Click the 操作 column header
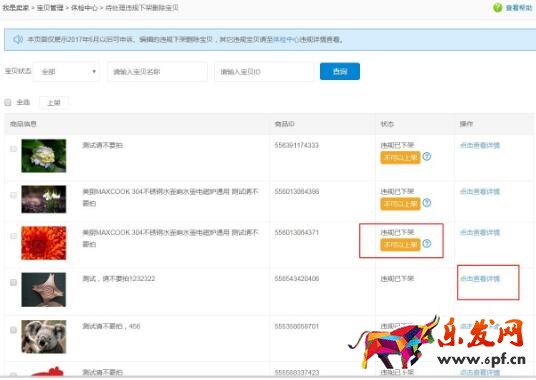This screenshot has width=536, height=380. click(466, 124)
